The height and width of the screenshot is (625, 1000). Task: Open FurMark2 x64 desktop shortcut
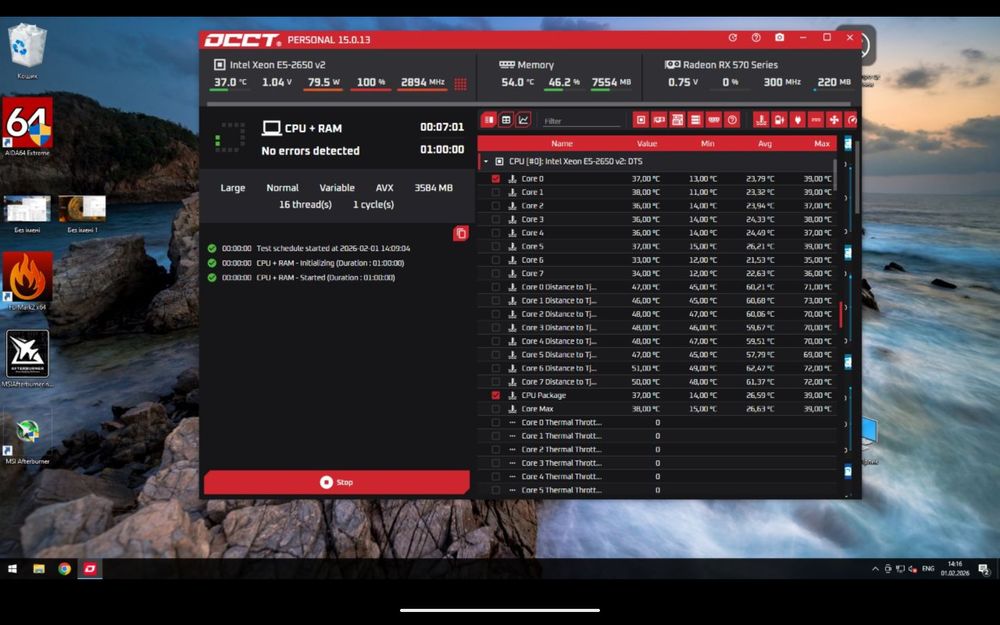click(27, 281)
